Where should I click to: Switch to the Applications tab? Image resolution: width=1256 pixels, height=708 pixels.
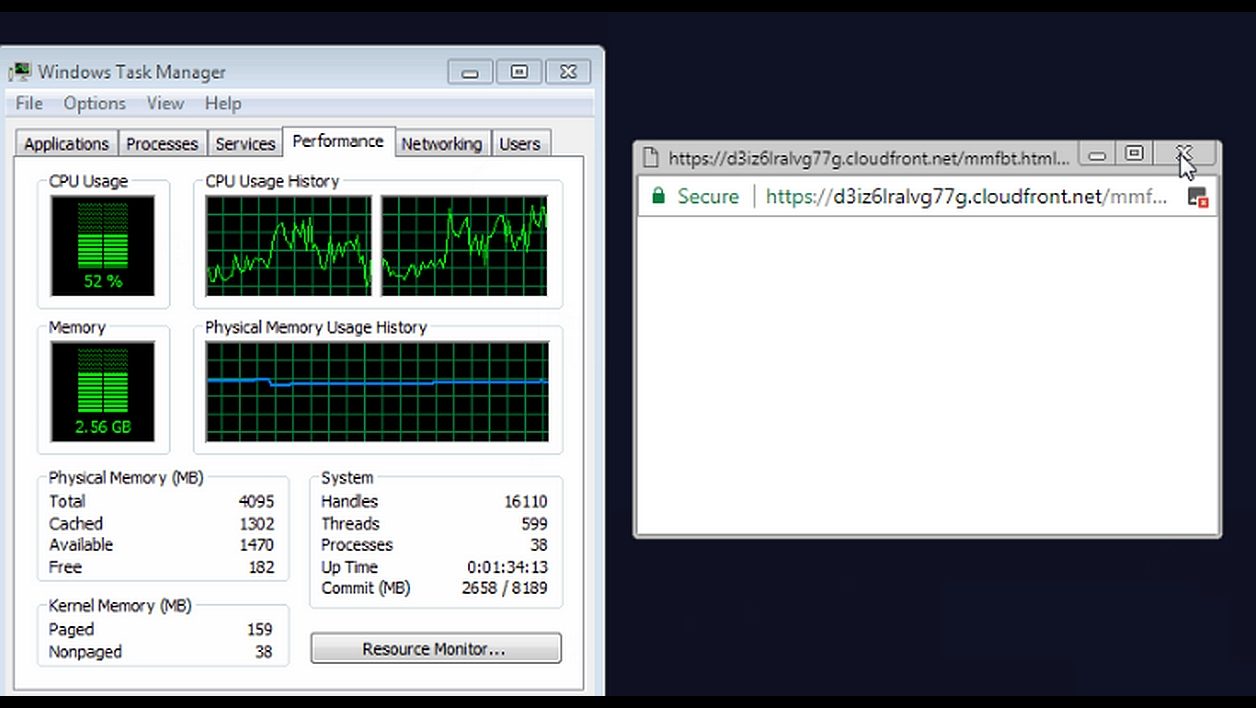[66, 144]
